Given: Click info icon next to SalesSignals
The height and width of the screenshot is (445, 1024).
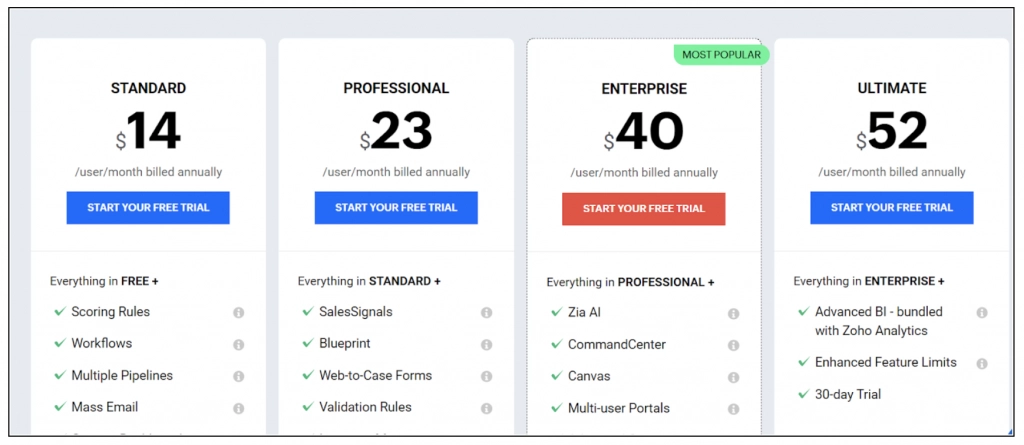Looking at the screenshot, I should pos(486,313).
